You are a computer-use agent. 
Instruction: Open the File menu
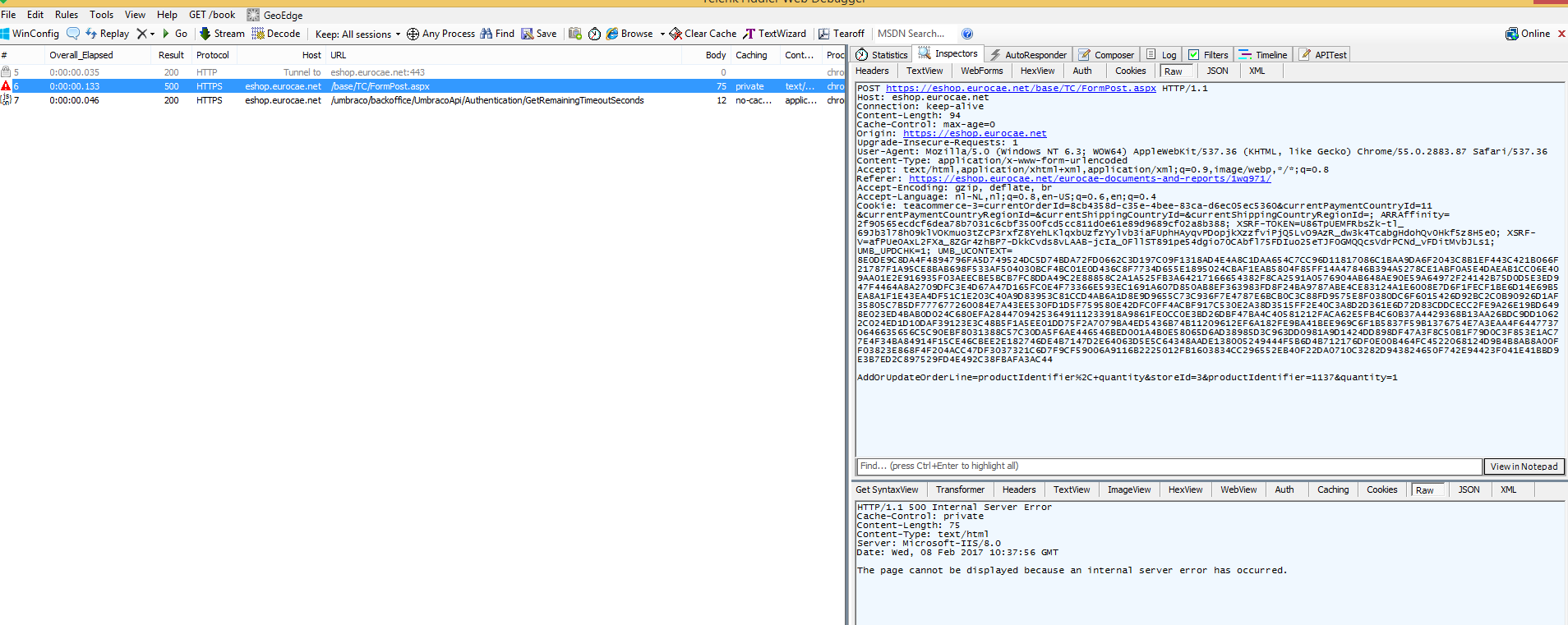pos(9,15)
